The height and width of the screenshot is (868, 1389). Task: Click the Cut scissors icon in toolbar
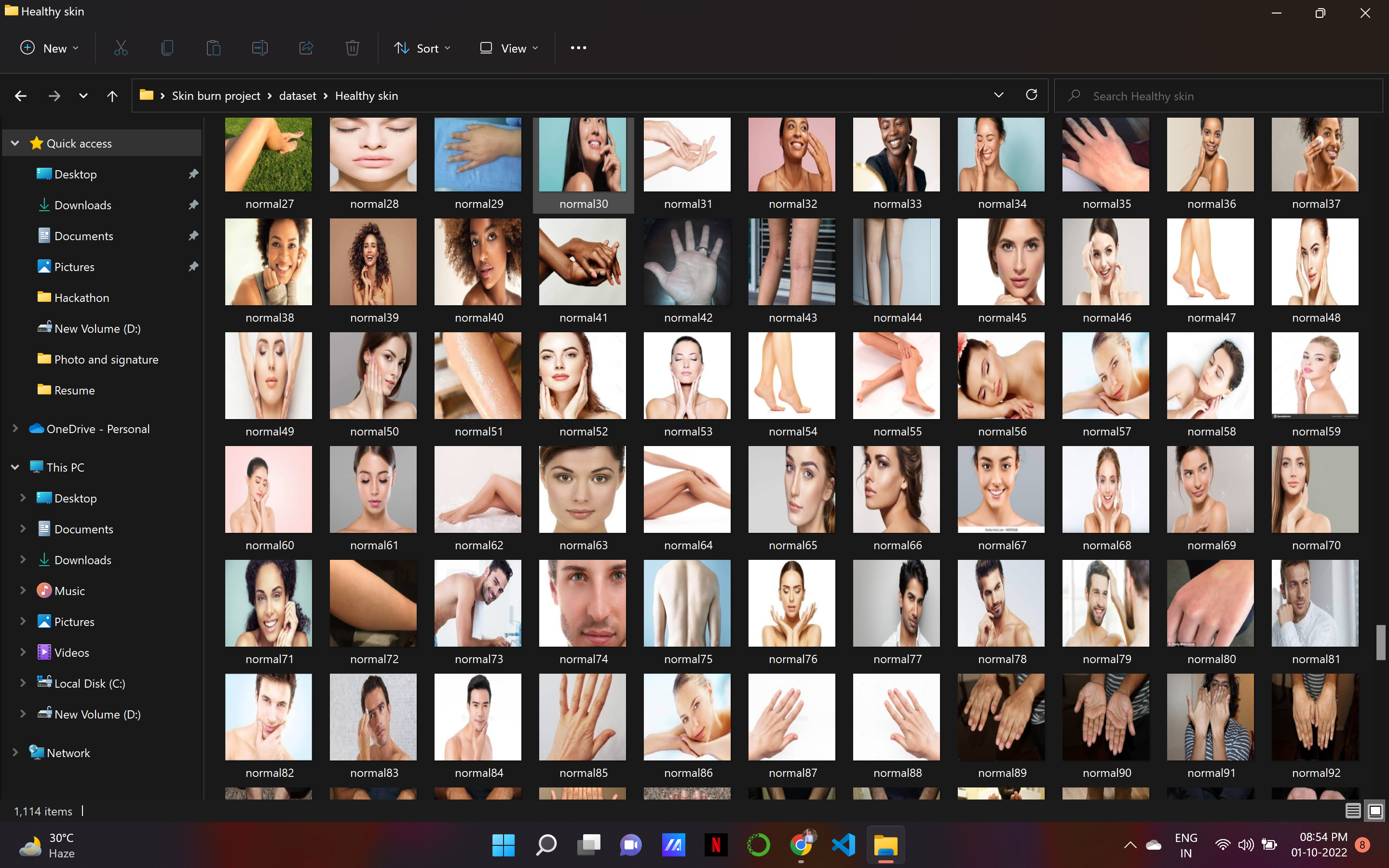121,48
